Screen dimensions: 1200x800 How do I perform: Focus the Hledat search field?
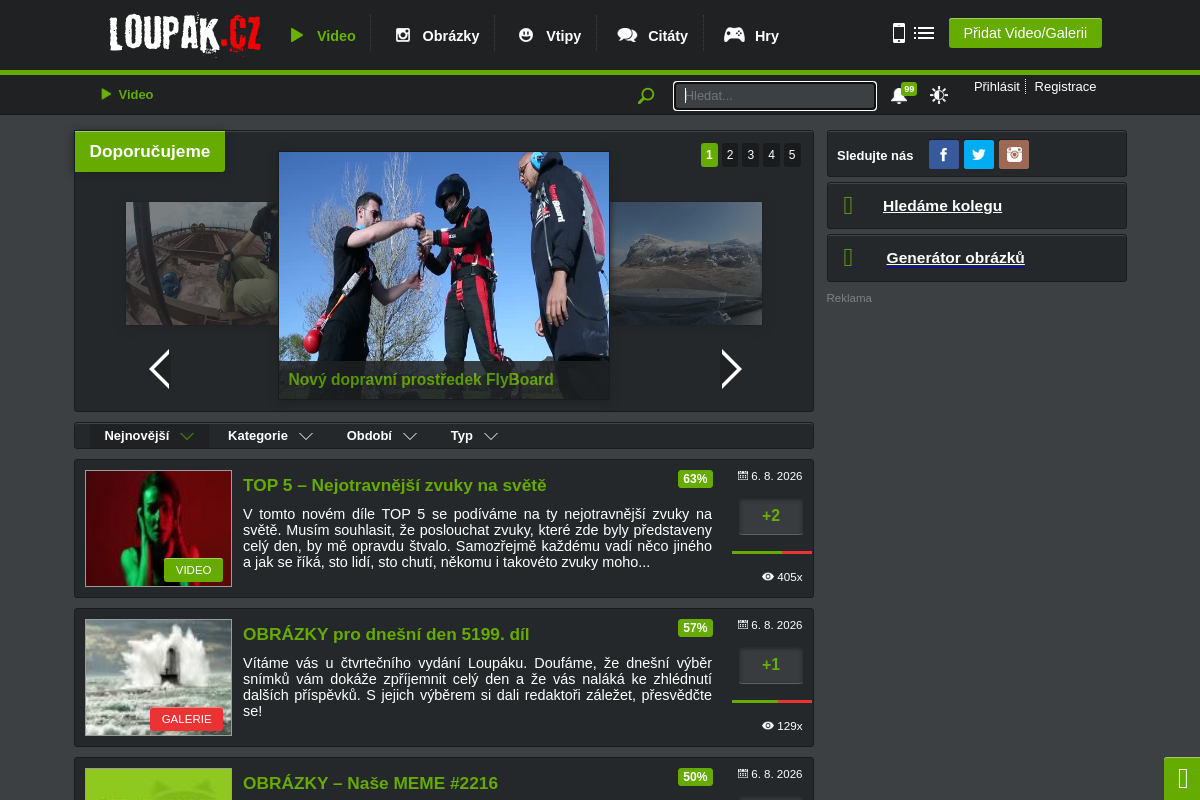pyautogui.click(x=775, y=96)
